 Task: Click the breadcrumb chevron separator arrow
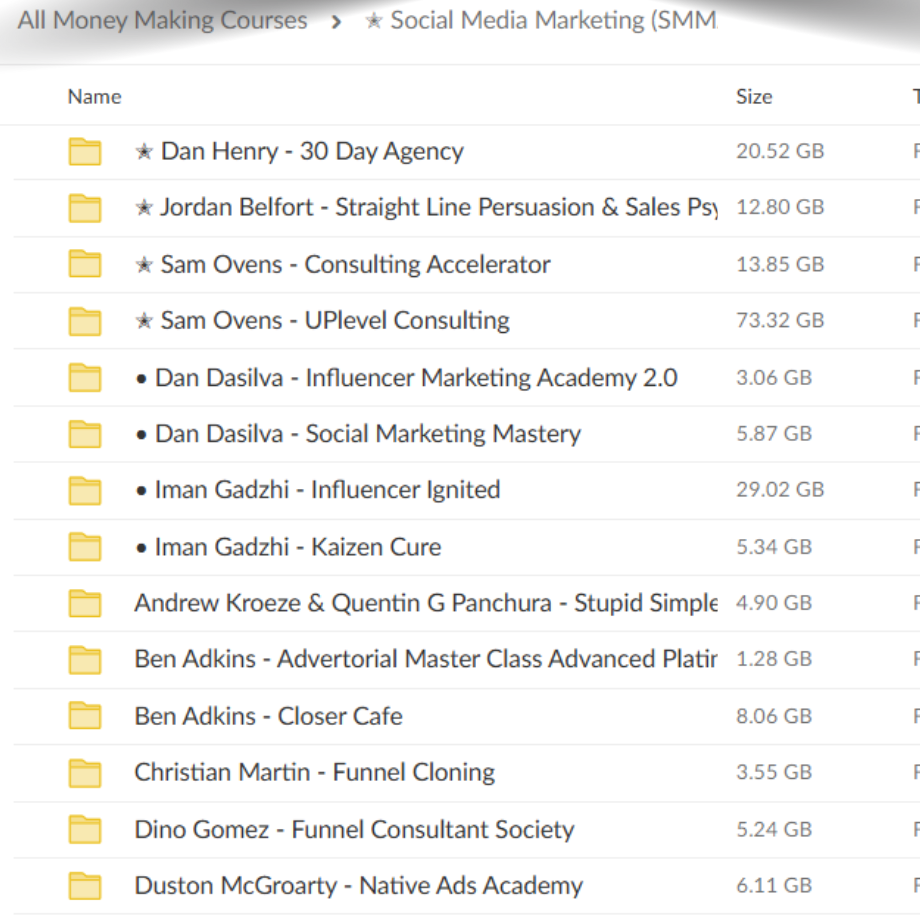pos(336,22)
